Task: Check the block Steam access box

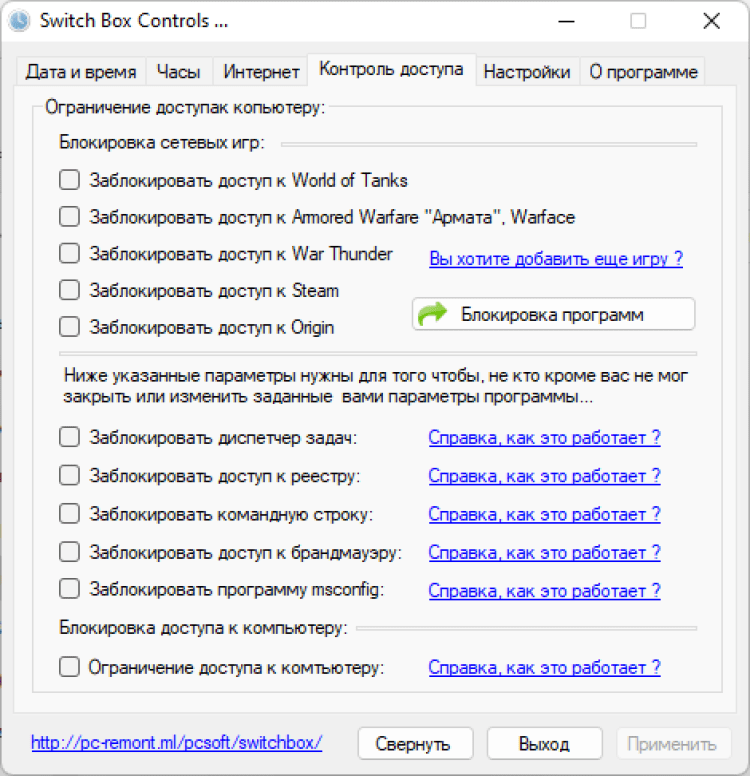Action: coord(69,291)
